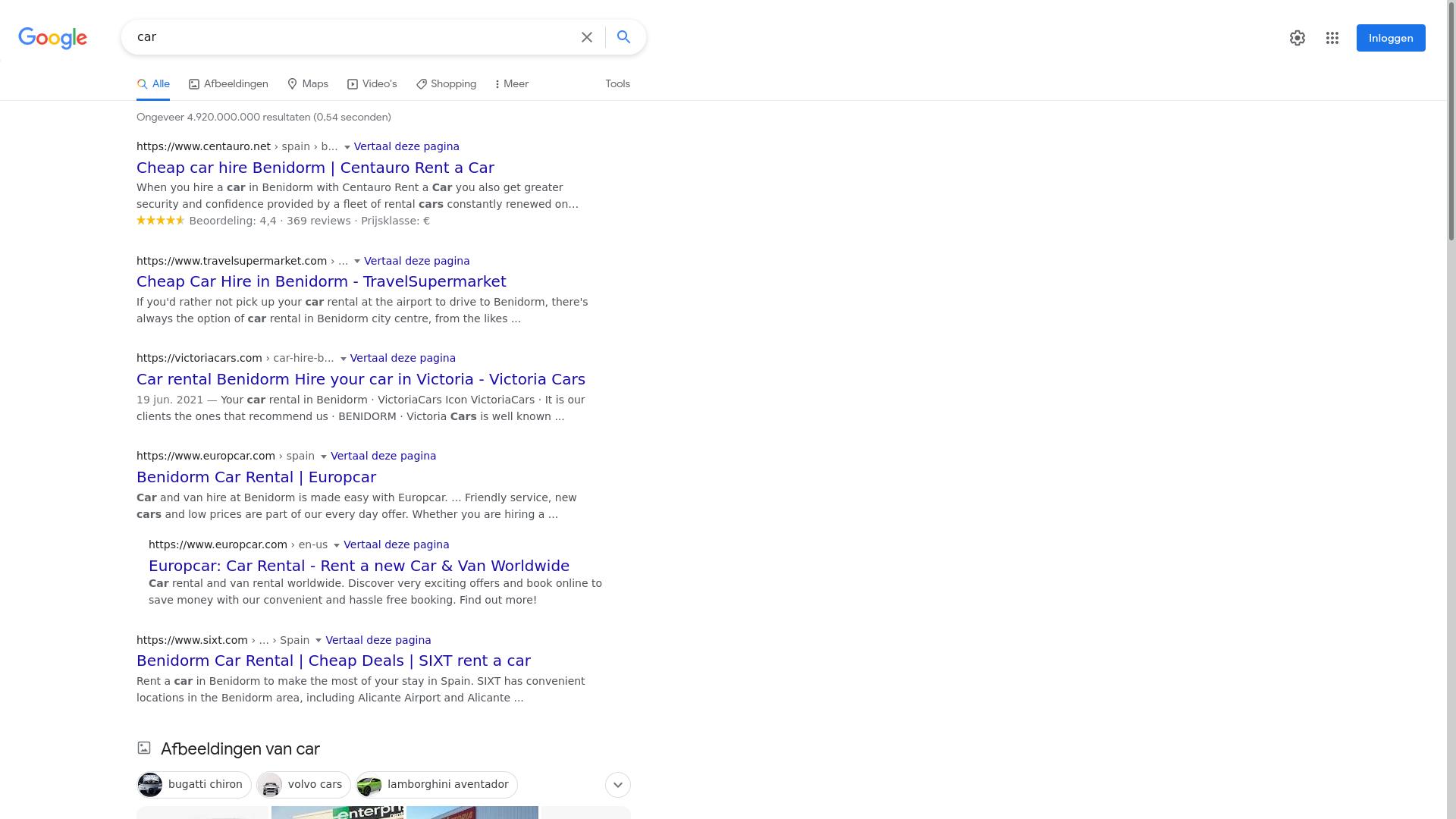Expand more image suggestion chips
Image resolution: width=1456 pixels, height=819 pixels.
617,785
